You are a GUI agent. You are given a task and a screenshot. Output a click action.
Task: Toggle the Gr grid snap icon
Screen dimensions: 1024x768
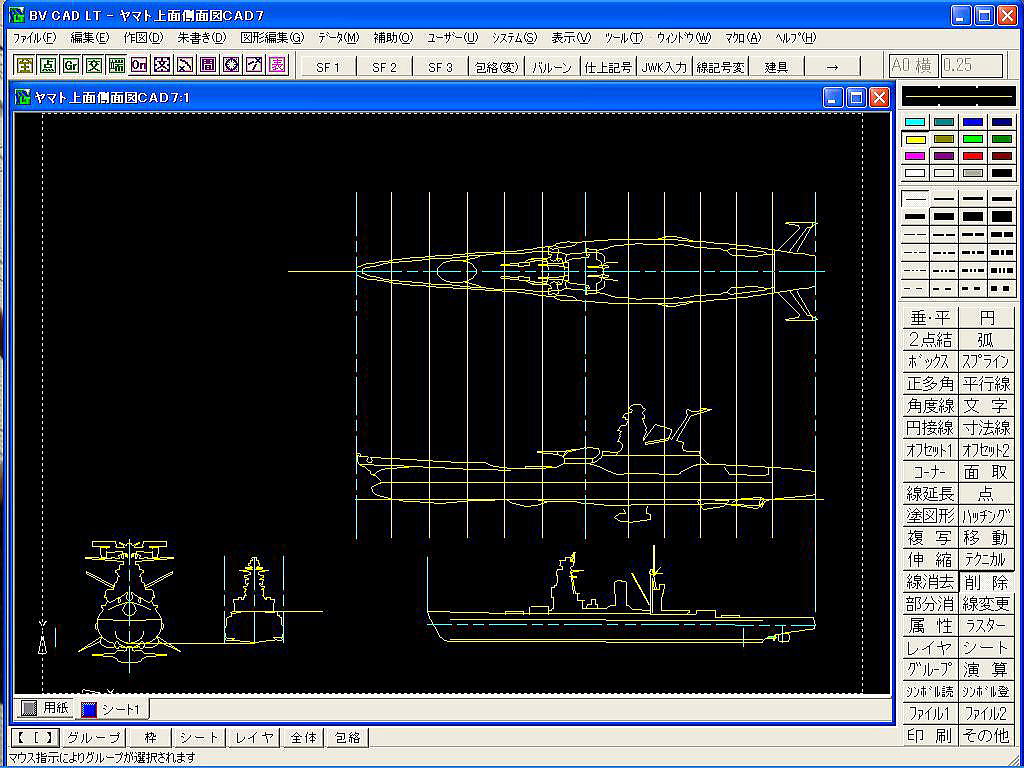(71, 65)
